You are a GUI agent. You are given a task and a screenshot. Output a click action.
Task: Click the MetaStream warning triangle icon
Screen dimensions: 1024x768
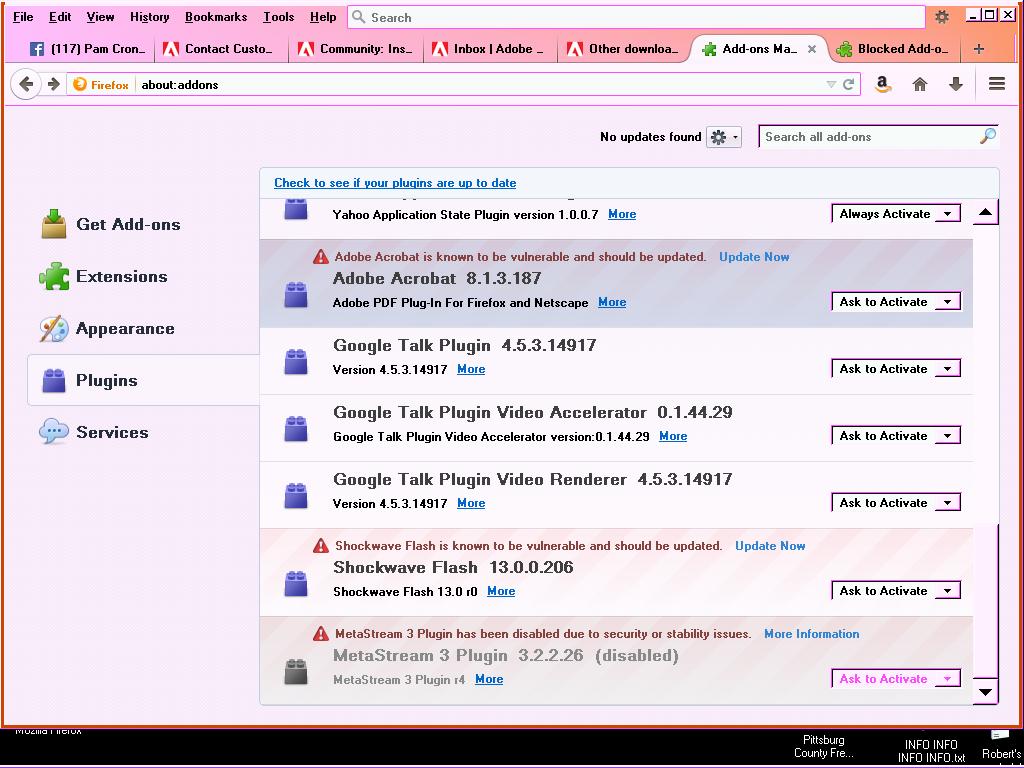[x=321, y=633]
